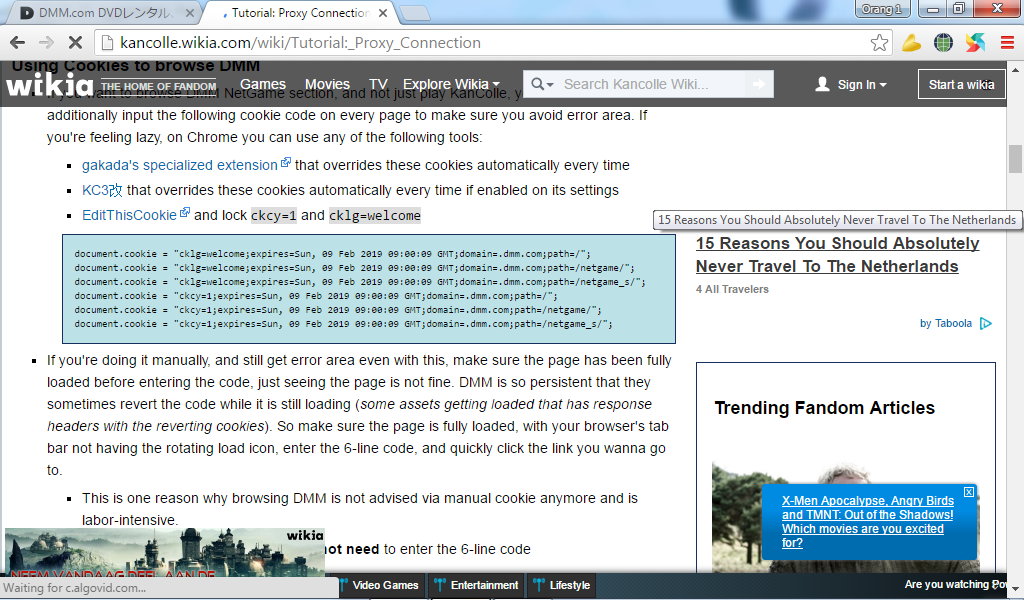Click the 4 All Travelers source text
The height and width of the screenshot is (600, 1024).
(732, 289)
